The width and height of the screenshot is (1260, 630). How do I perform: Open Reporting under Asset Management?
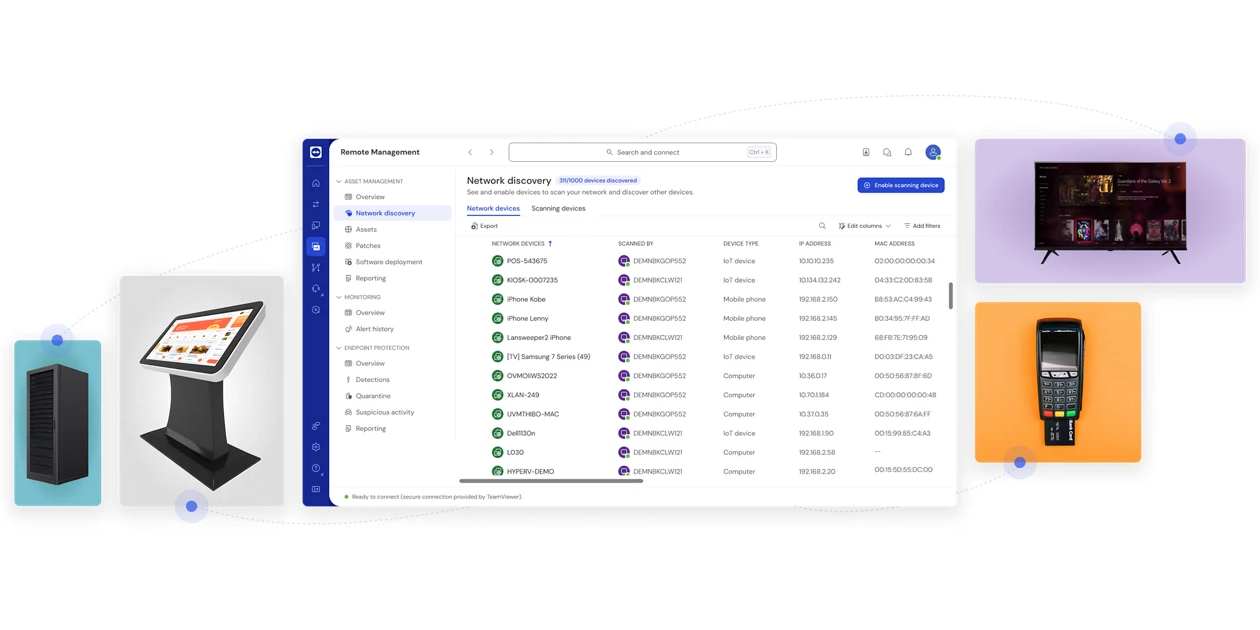click(x=371, y=278)
